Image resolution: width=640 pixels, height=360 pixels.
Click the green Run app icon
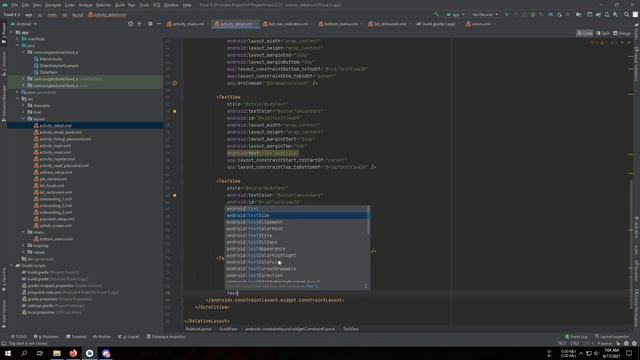(x=507, y=15)
